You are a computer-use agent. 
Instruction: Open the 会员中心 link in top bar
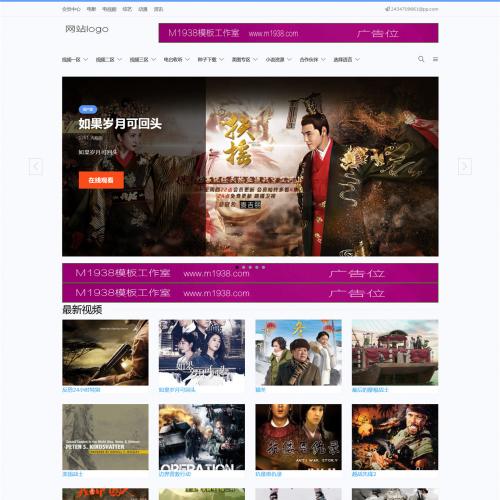[x=71, y=9]
